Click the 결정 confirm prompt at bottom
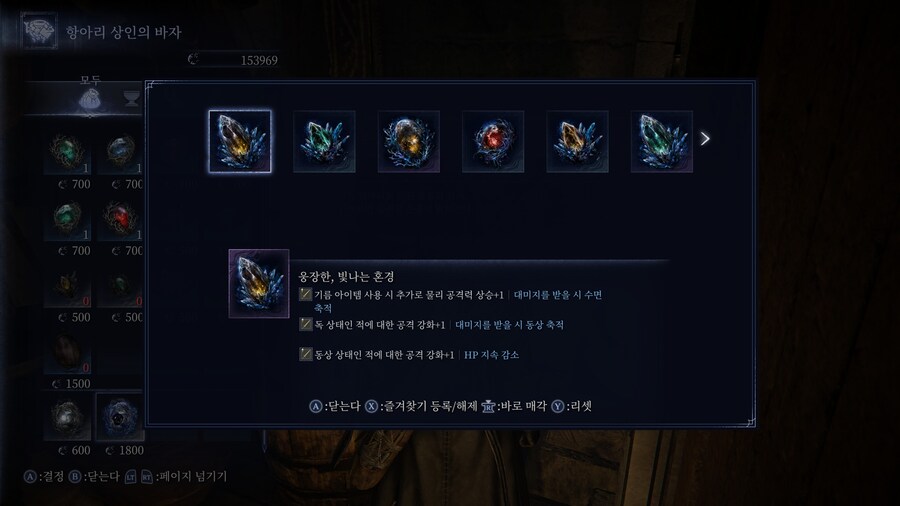900x506 pixels. click(x=44, y=477)
